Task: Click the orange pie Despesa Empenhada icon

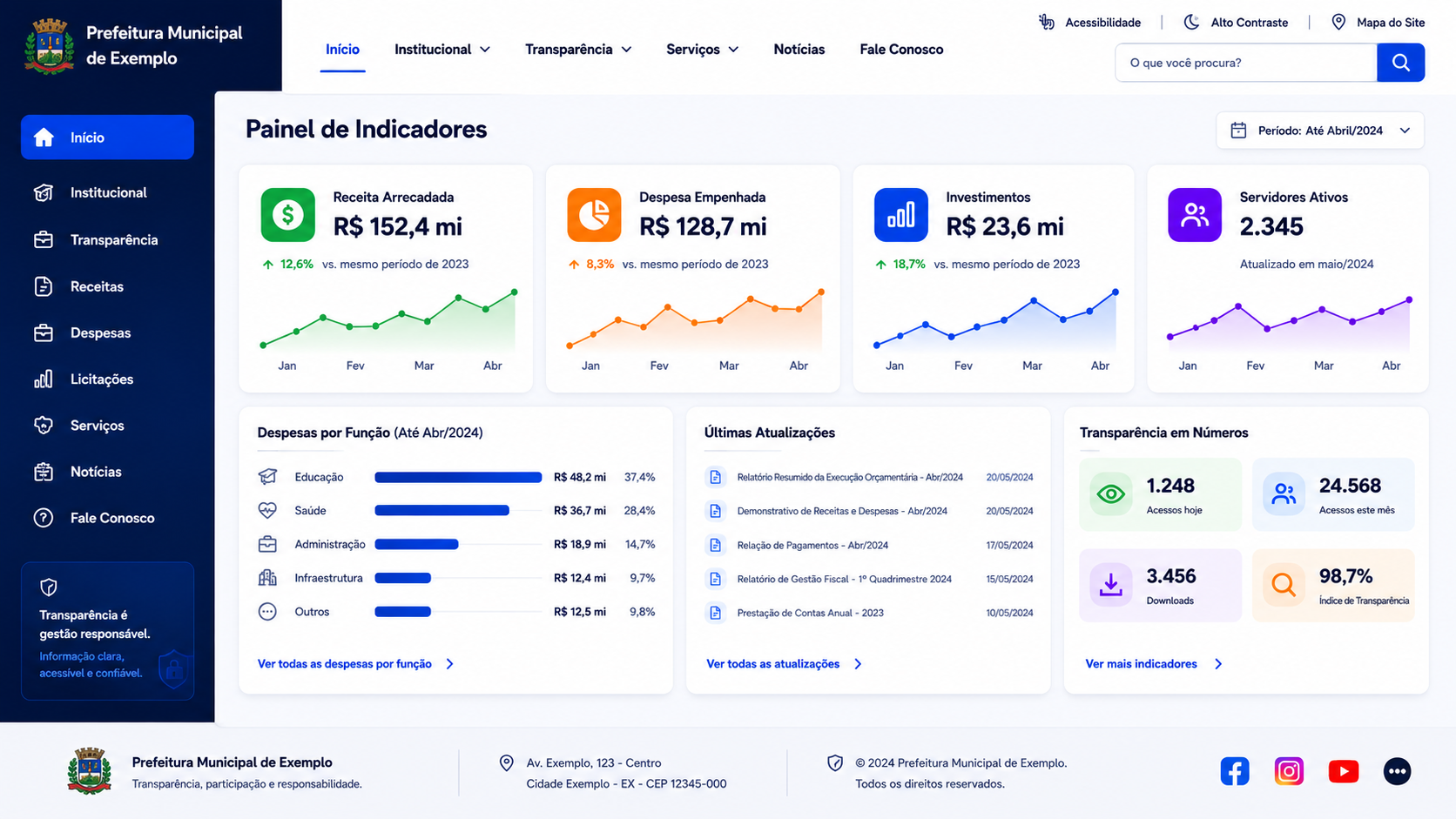Action: [594, 214]
